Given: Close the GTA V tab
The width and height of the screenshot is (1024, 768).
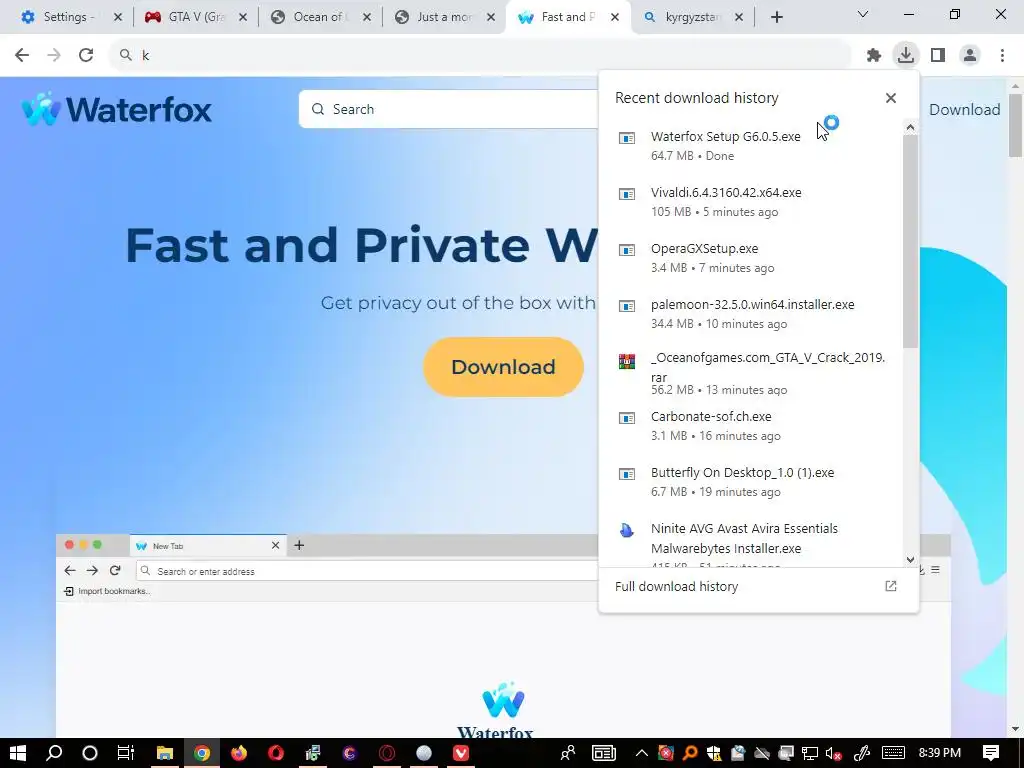Looking at the screenshot, I should click(x=242, y=17).
